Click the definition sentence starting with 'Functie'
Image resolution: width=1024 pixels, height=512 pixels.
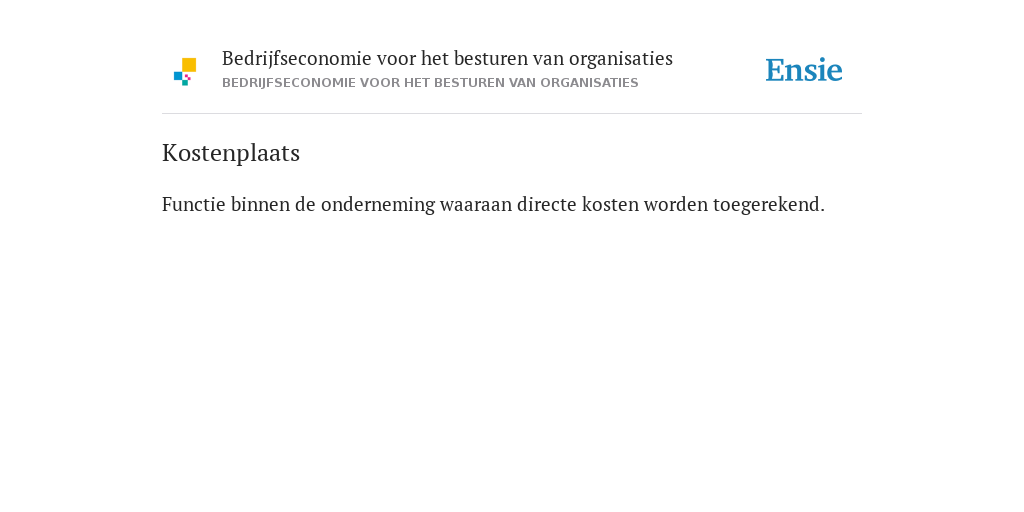tap(493, 204)
